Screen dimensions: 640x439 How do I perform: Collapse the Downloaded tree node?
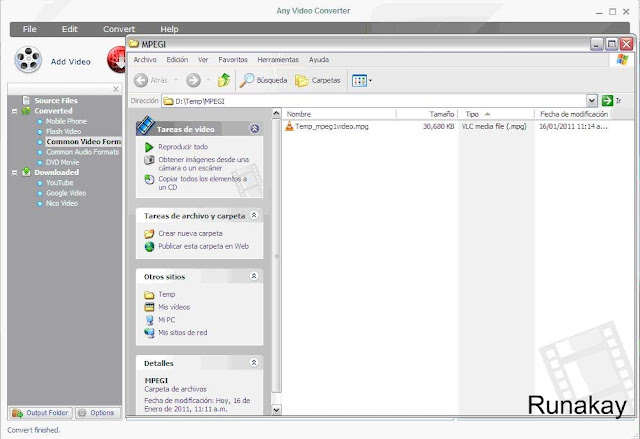coord(14,173)
